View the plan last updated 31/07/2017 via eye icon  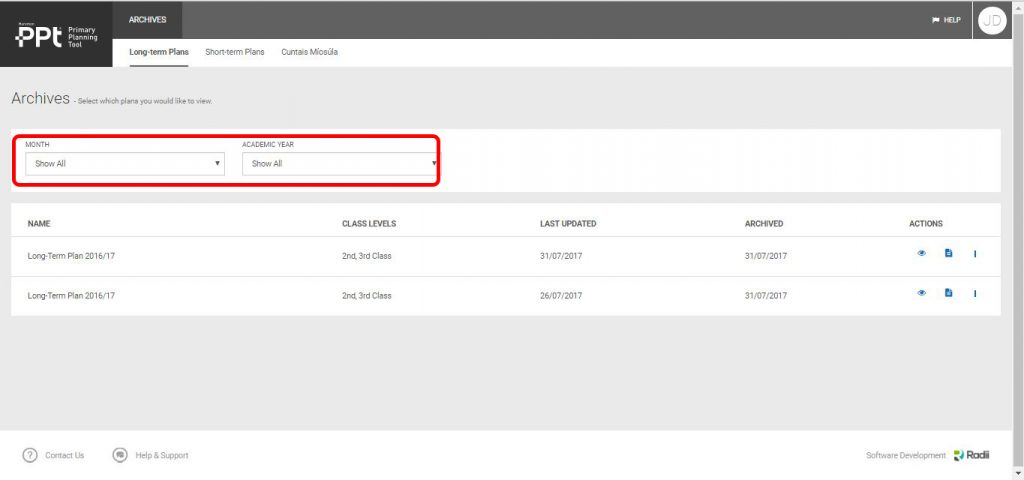click(x=921, y=253)
